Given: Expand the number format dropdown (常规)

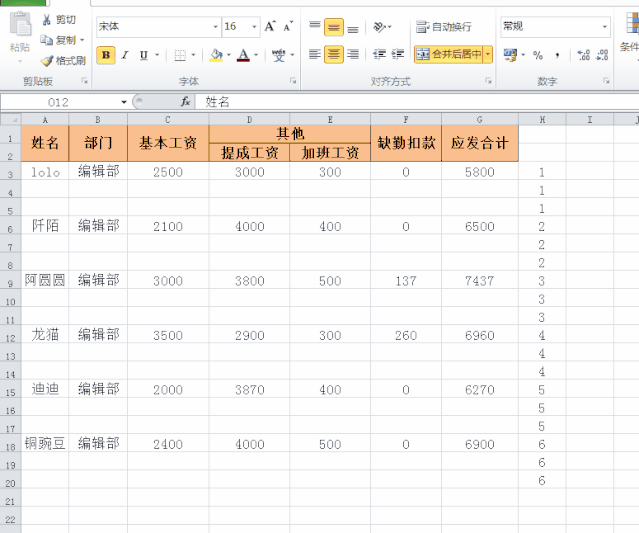Looking at the screenshot, I should coord(605,27).
